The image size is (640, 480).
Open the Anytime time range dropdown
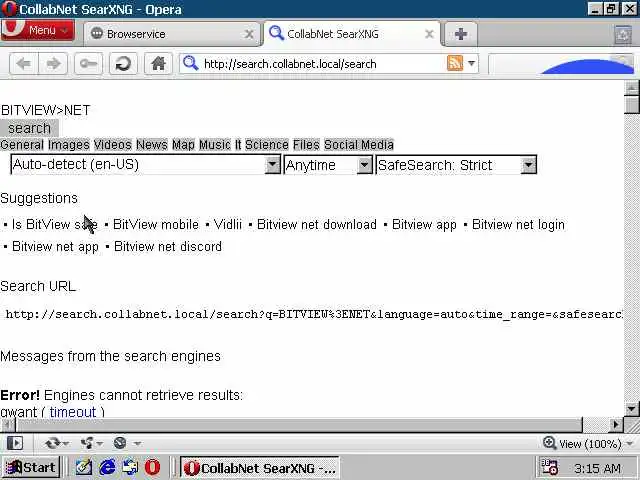tap(328, 165)
